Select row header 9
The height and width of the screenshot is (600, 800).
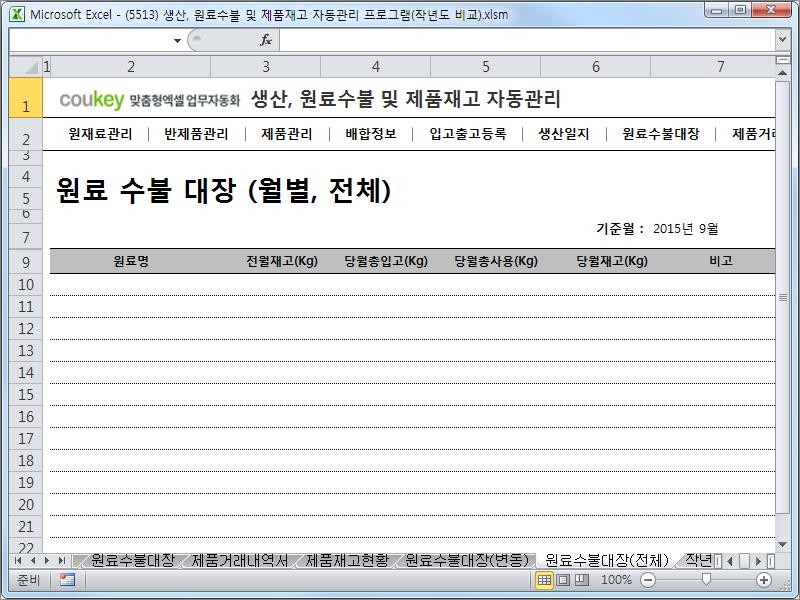[x=26, y=262]
